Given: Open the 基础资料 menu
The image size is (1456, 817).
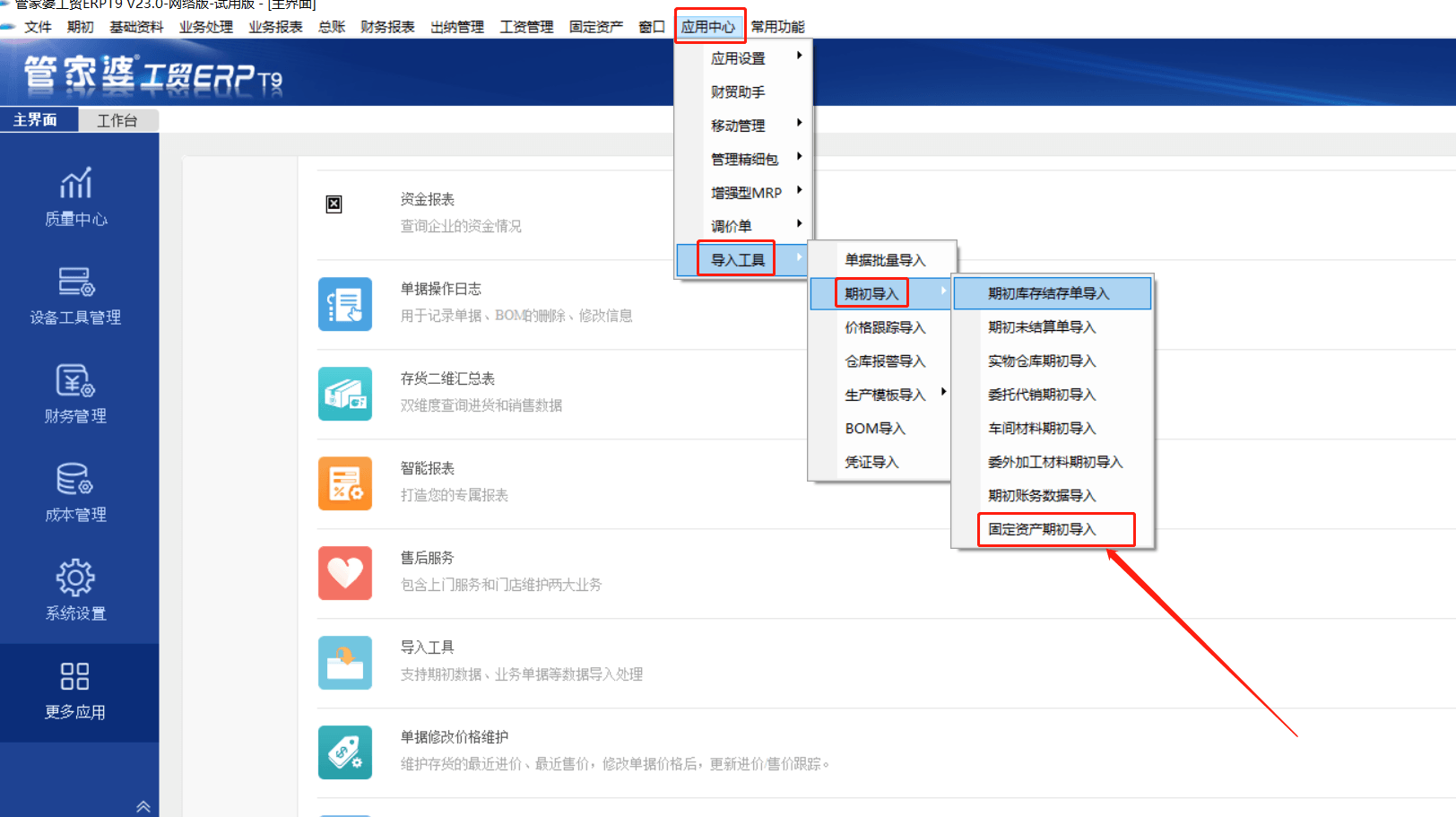Looking at the screenshot, I should pos(136,27).
